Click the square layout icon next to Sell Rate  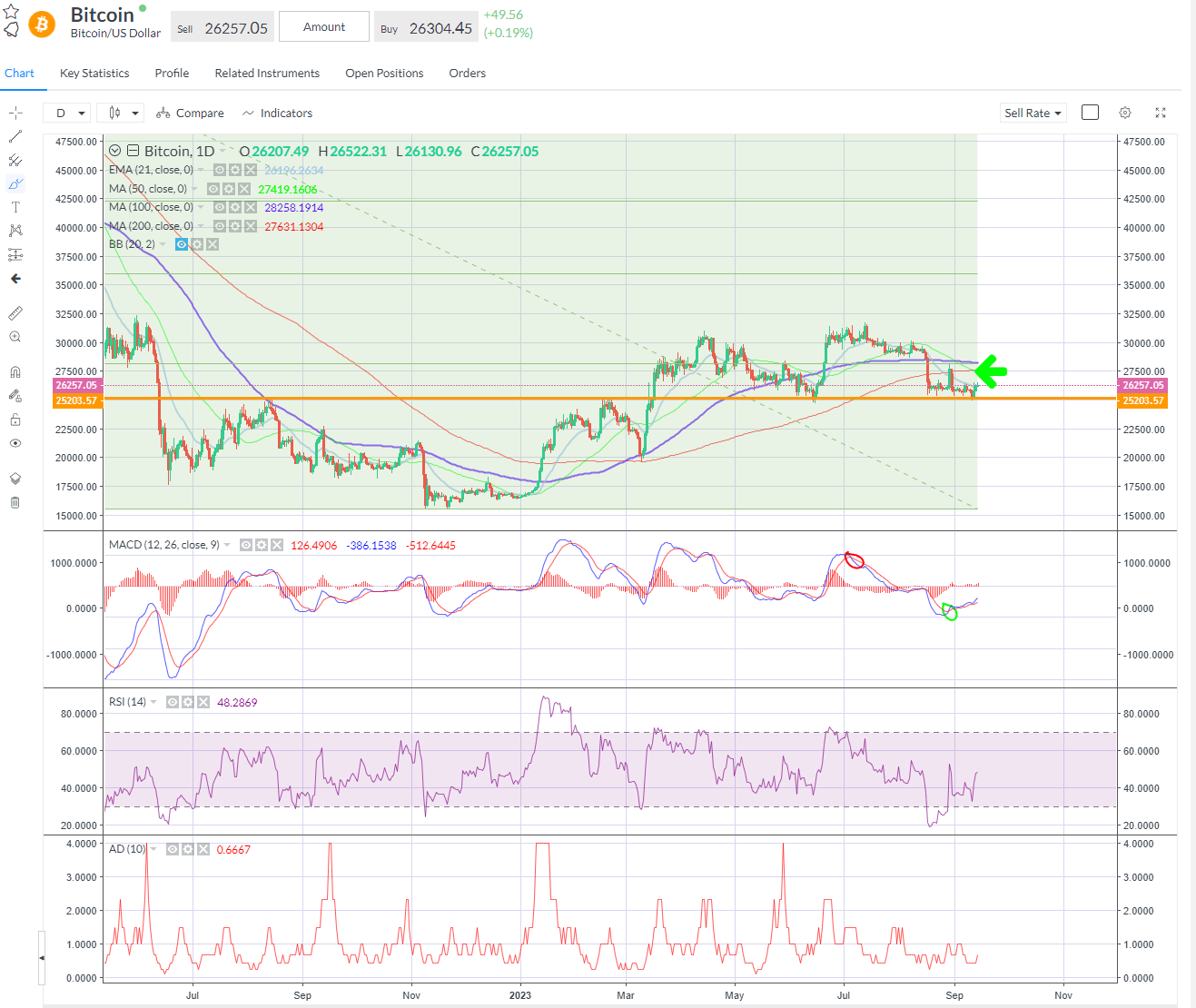pyautogui.click(x=1091, y=113)
